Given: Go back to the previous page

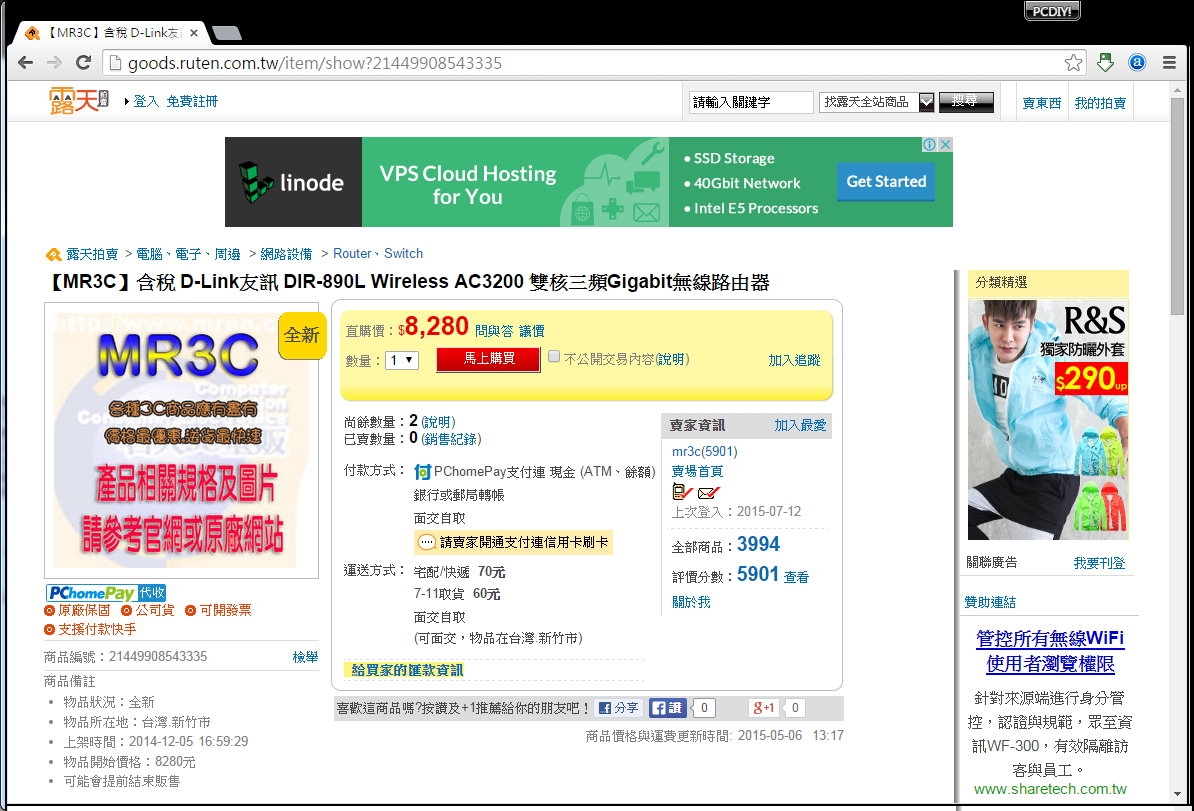Looking at the screenshot, I should [25, 63].
